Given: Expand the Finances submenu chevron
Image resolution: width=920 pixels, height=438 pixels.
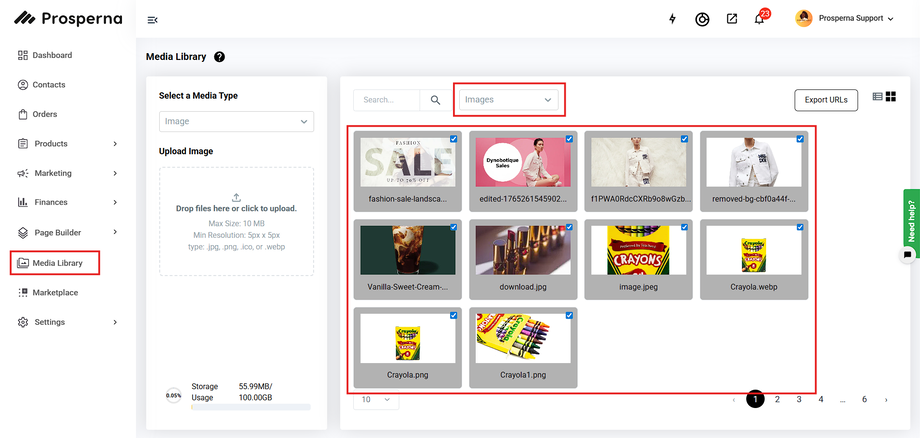Looking at the screenshot, I should click(115, 202).
